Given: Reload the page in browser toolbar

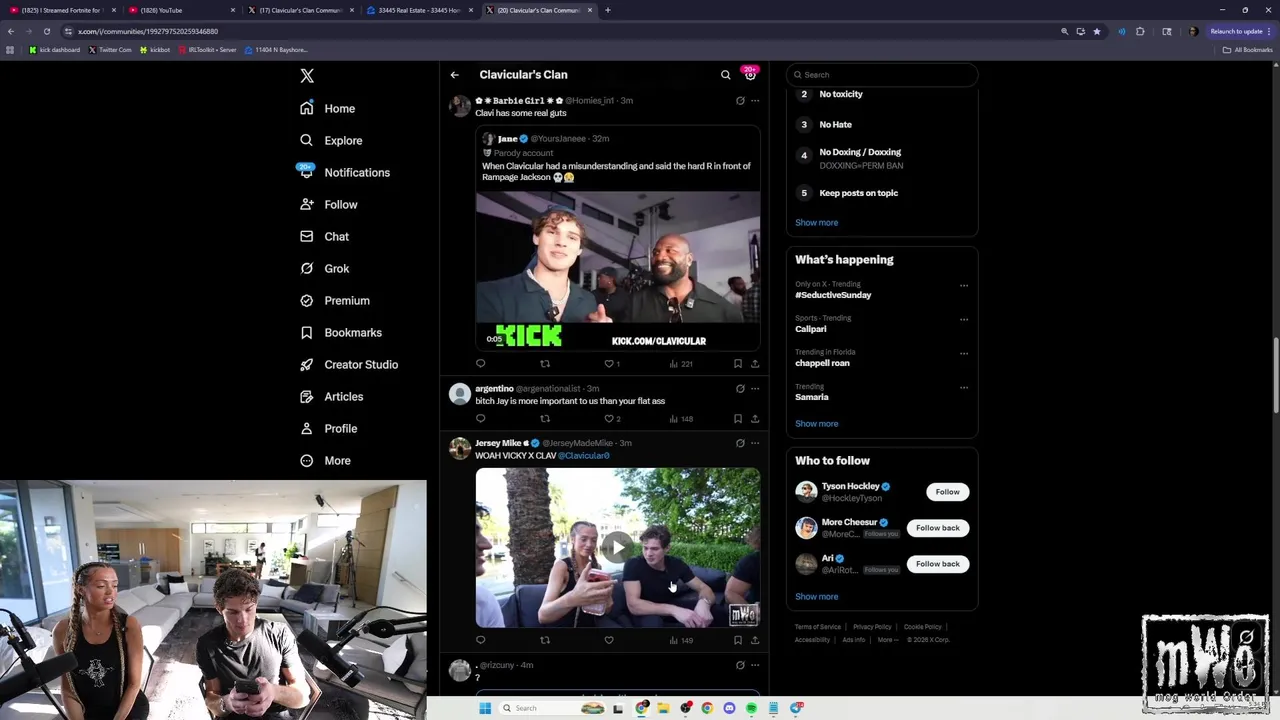Looking at the screenshot, I should [x=46, y=31].
